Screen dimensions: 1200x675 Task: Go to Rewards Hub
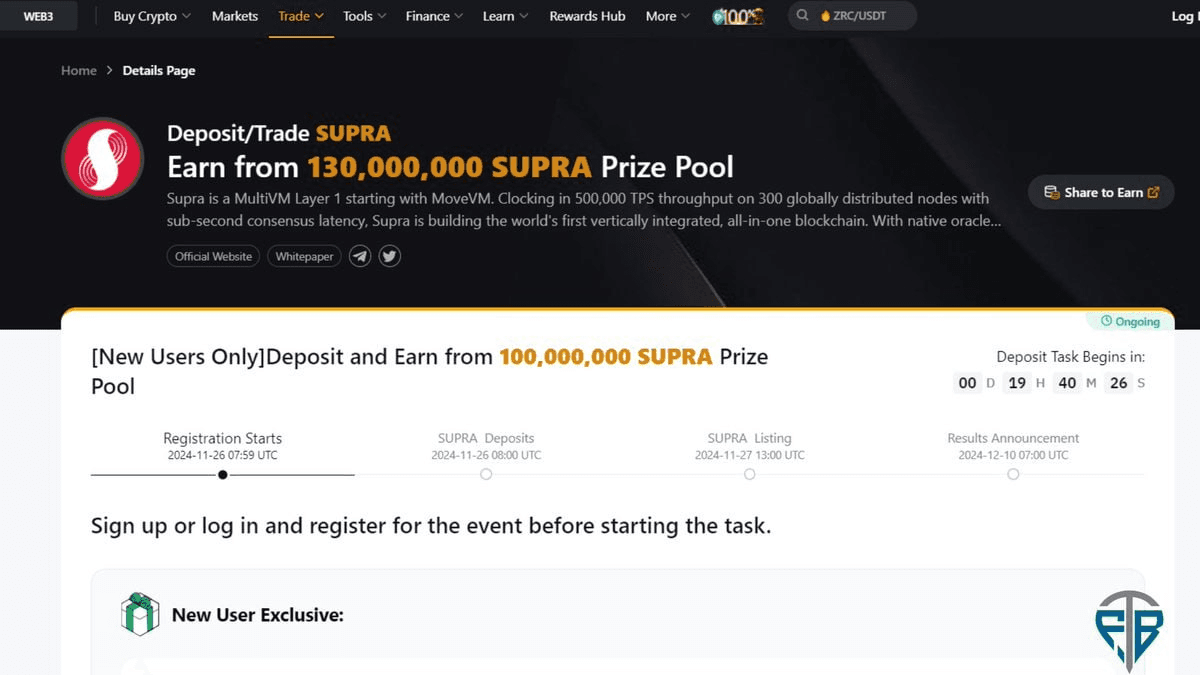tap(587, 16)
